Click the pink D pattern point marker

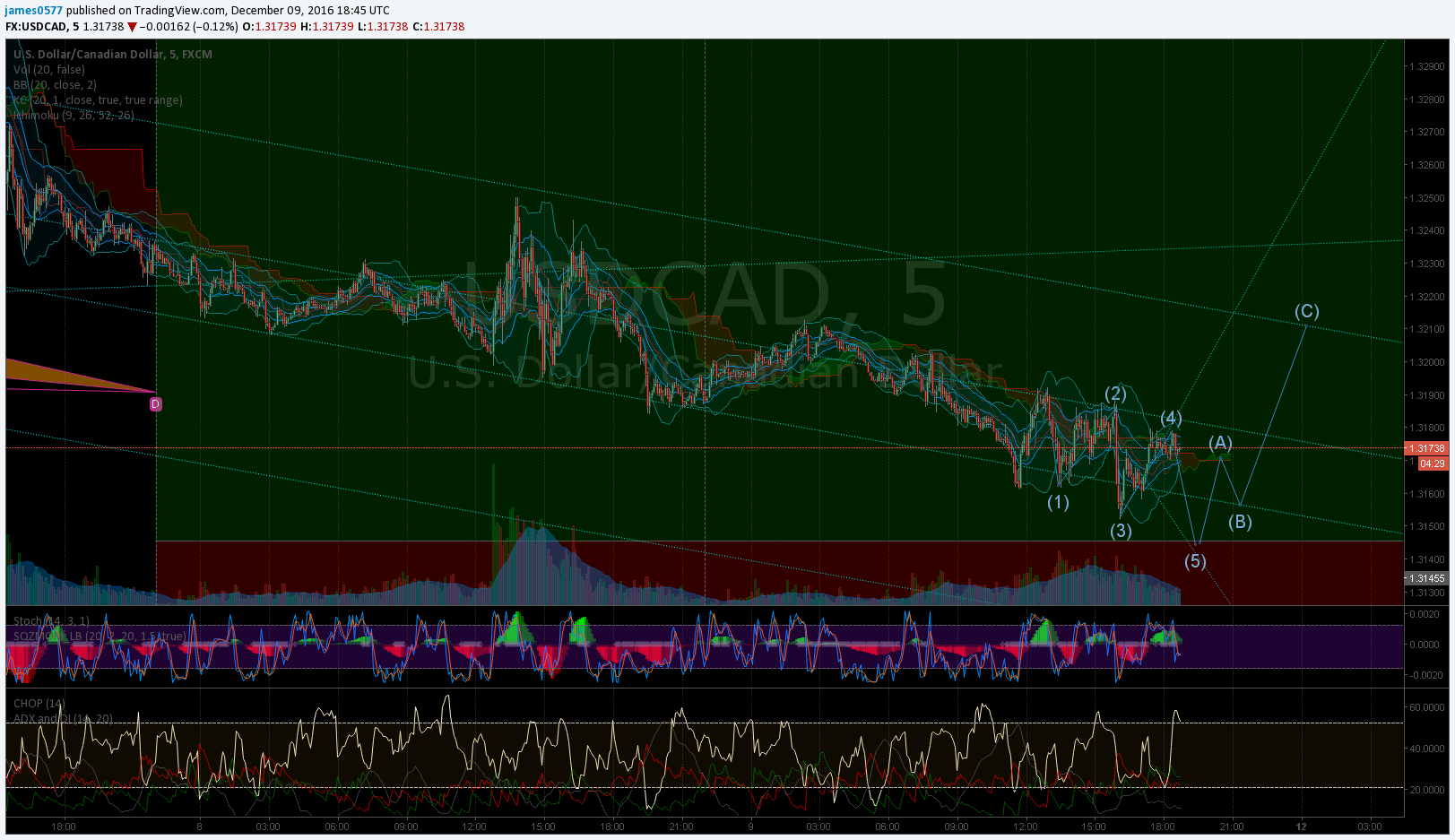[156, 404]
